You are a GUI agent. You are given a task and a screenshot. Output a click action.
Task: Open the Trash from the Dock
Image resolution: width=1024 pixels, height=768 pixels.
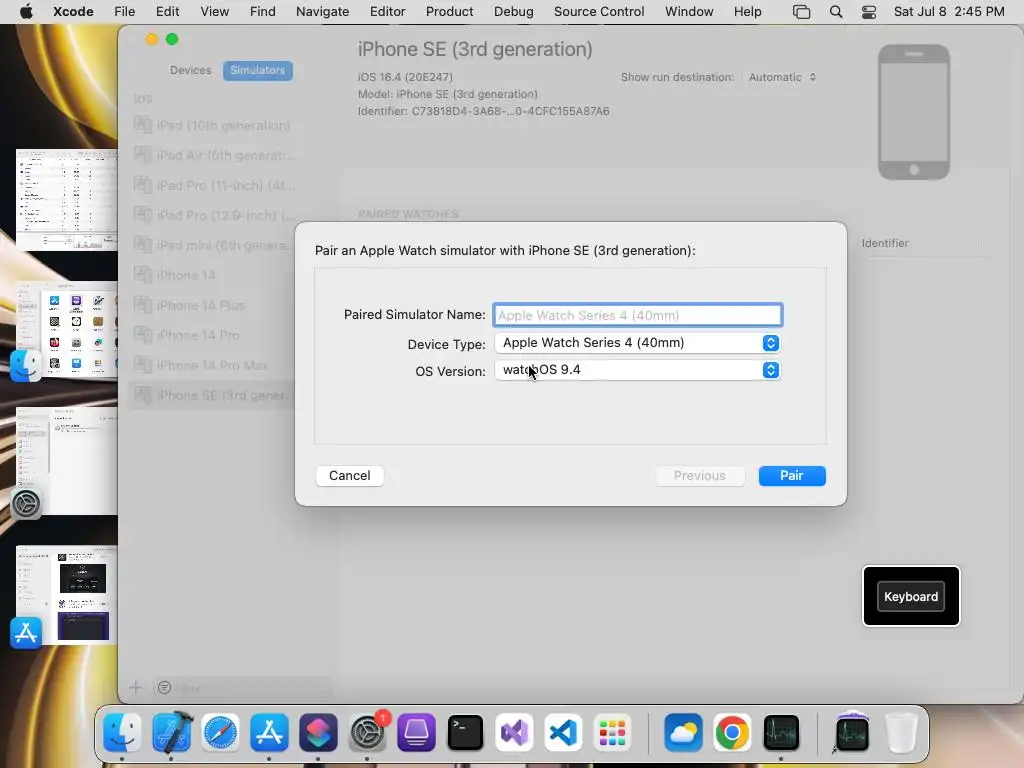tap(901, 732)
